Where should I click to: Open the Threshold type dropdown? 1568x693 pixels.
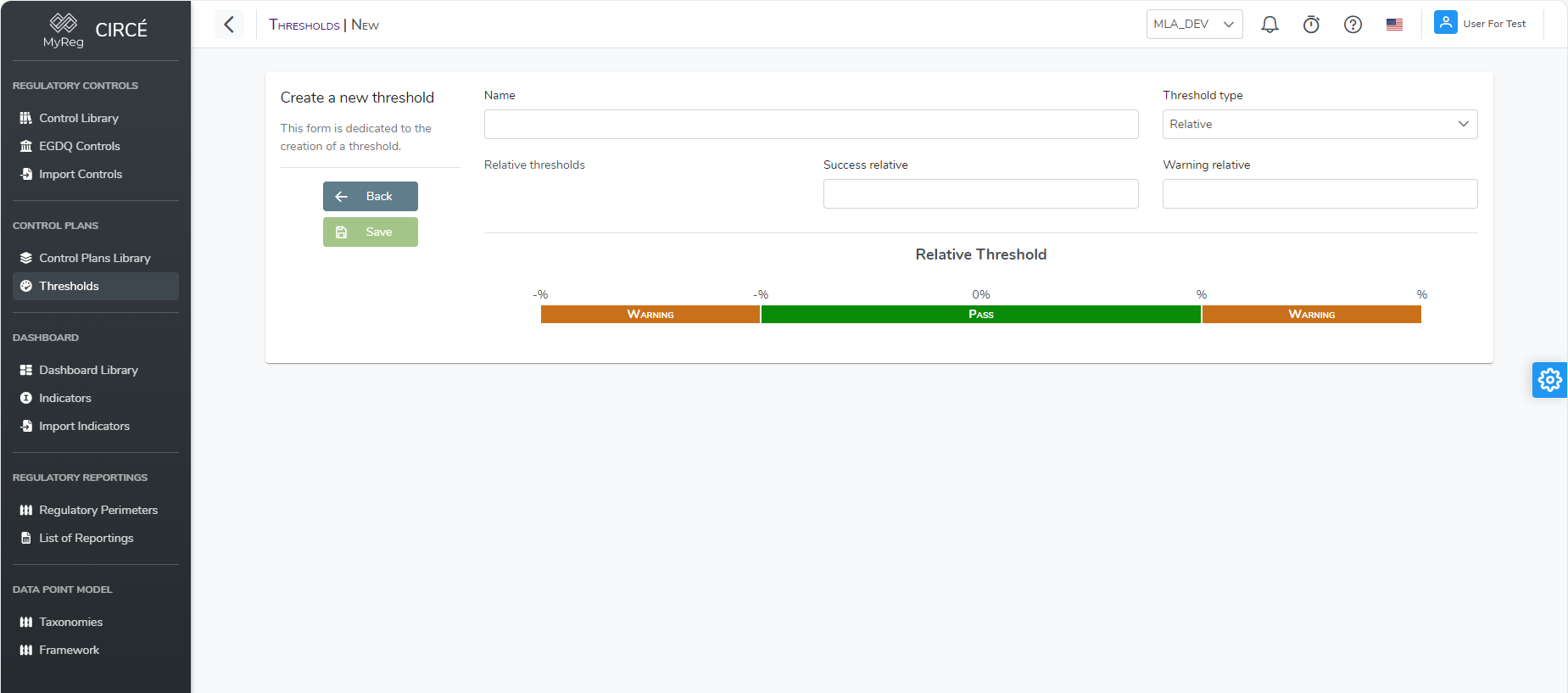point(1320,125)
